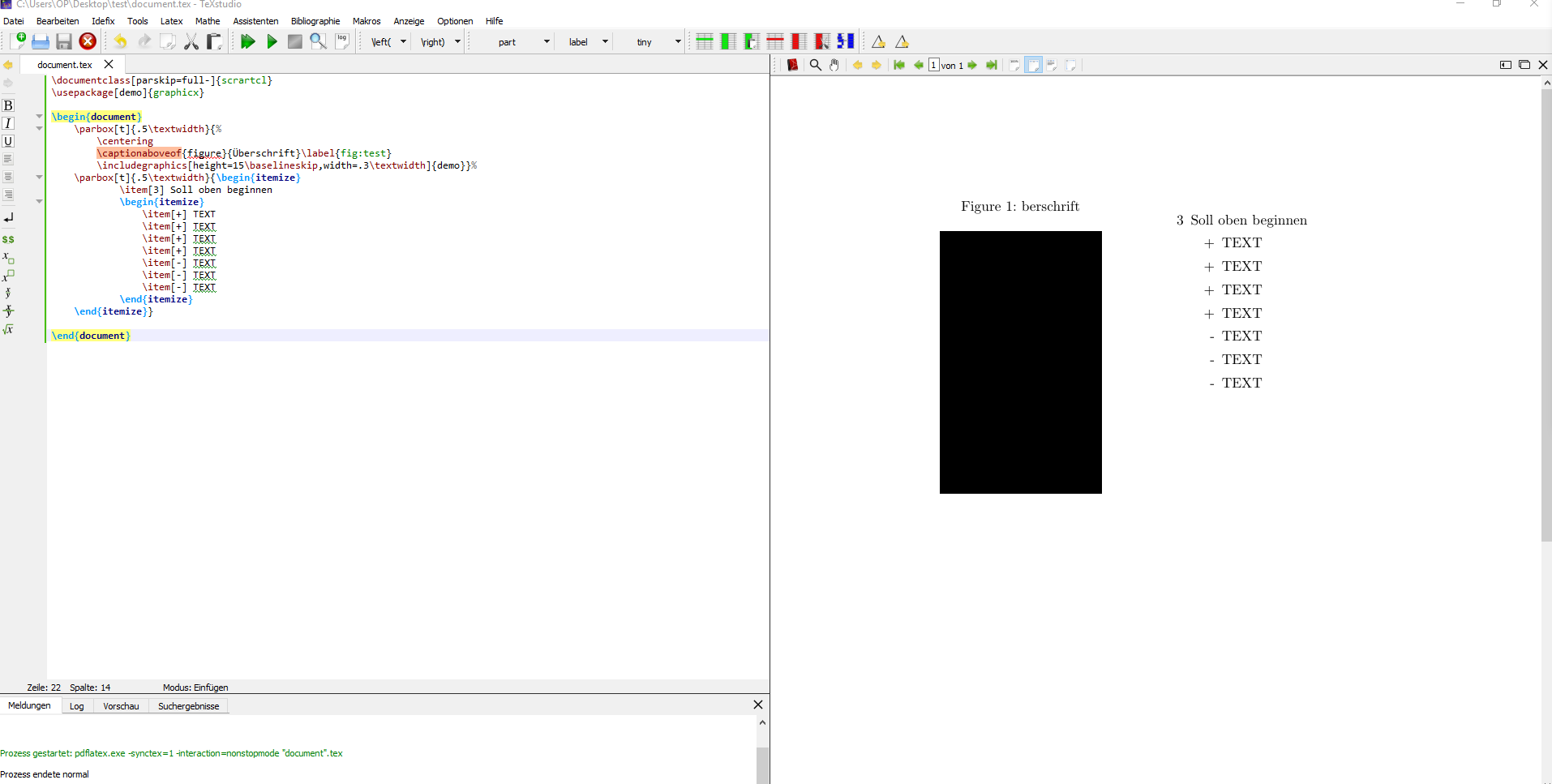Center text with the center-align icon

click(x=8, y=177)
